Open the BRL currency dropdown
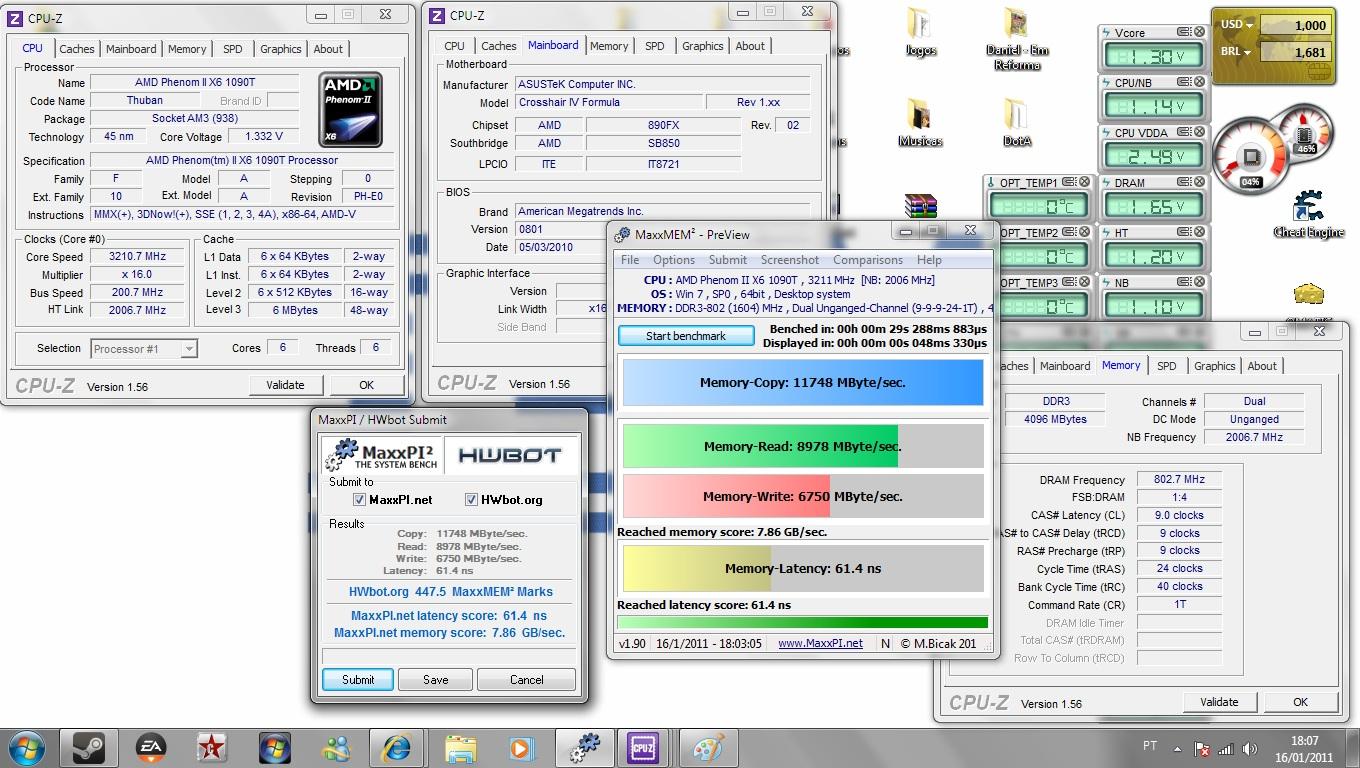 click(x=1237, y=52)
